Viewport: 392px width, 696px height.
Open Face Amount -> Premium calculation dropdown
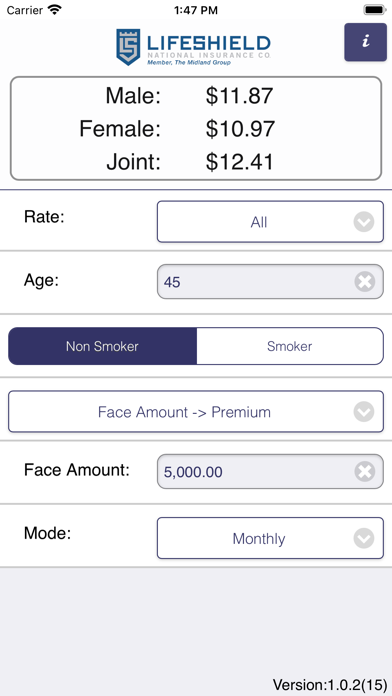(x=196, y=412)
